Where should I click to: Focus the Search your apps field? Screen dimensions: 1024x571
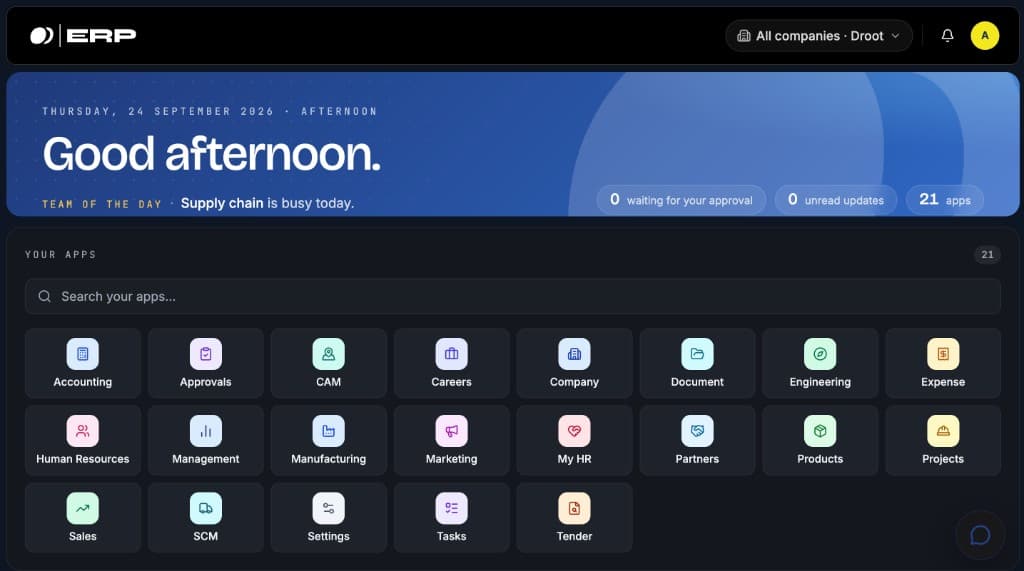click(x=513, y=297)
